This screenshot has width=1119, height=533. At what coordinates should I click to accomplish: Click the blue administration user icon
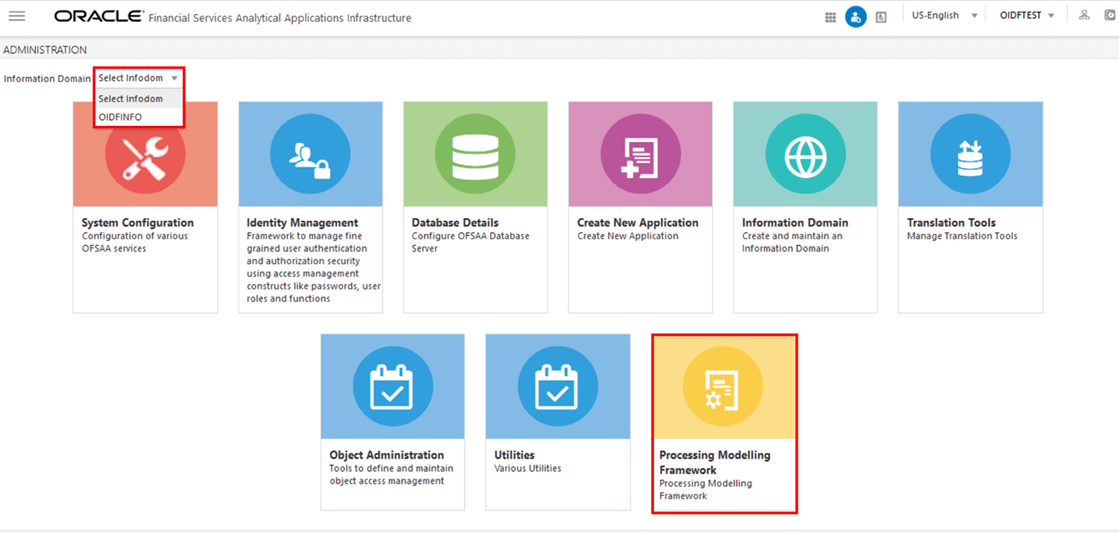click(x=855, y=17)
